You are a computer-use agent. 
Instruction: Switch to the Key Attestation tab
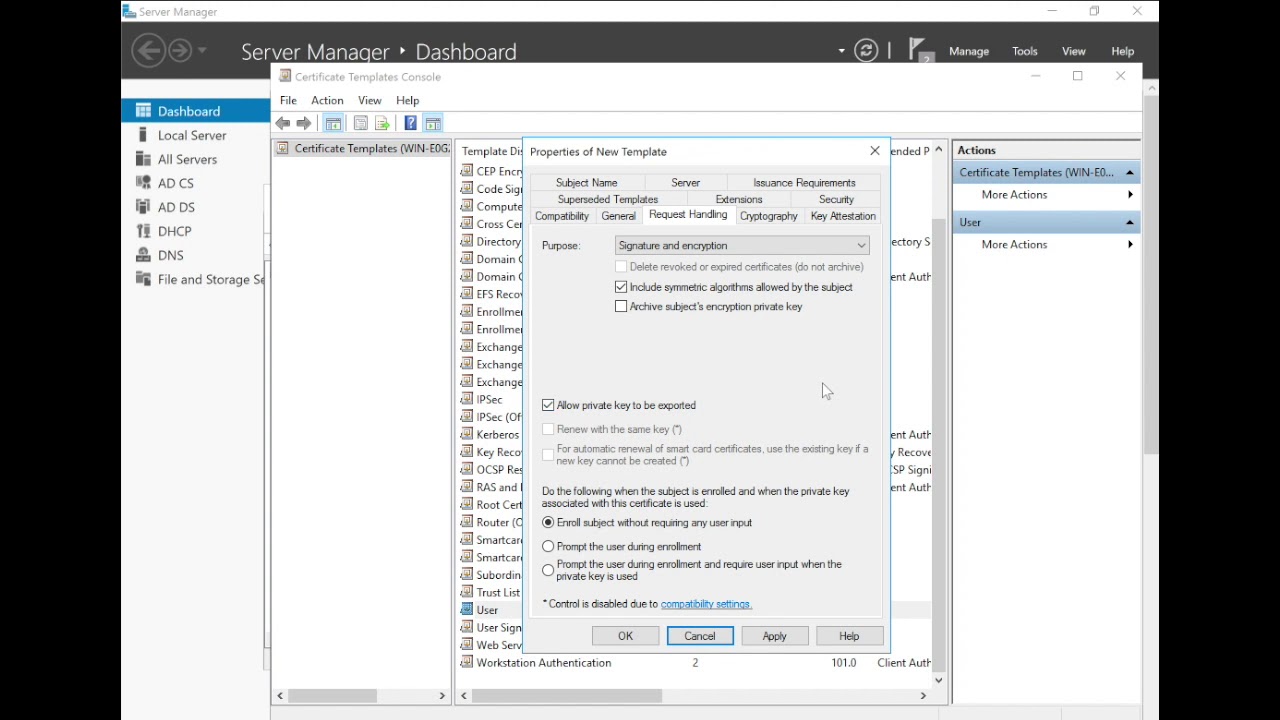(x=843, y=216)
